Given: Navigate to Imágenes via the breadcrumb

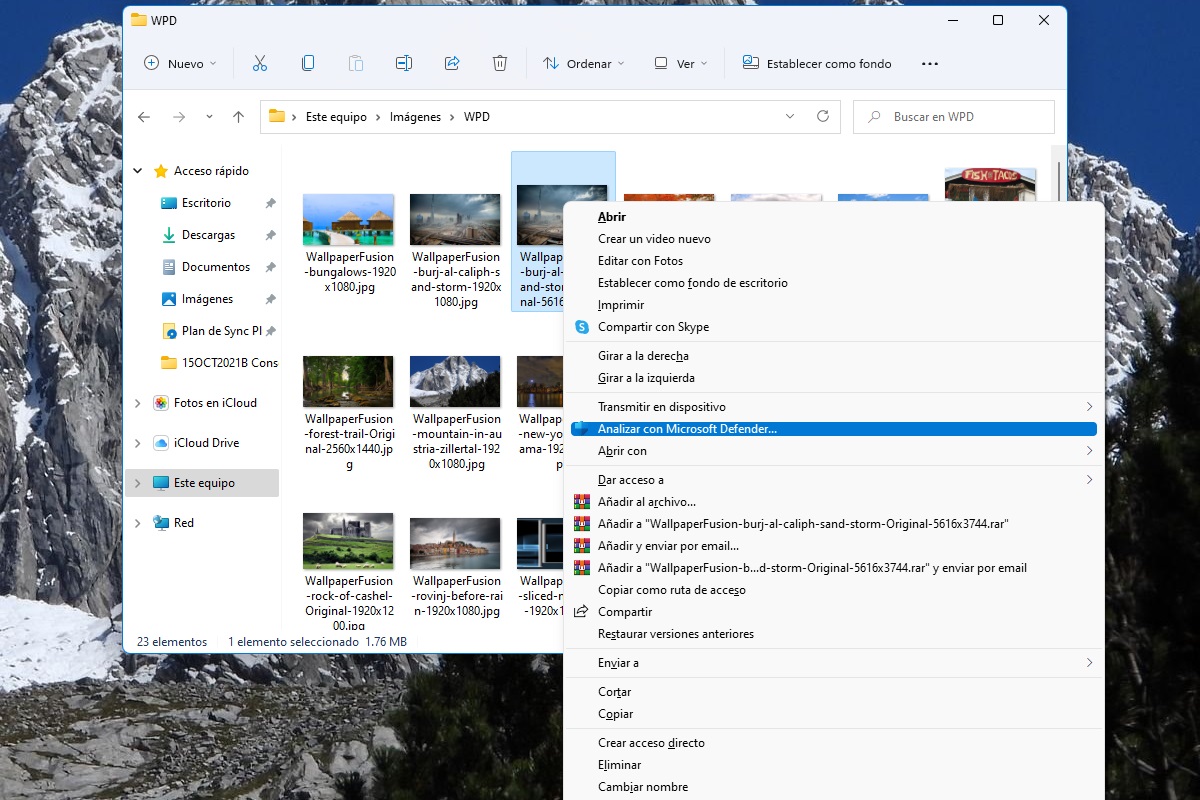Looking at the screenshot, I should (414, 116).
